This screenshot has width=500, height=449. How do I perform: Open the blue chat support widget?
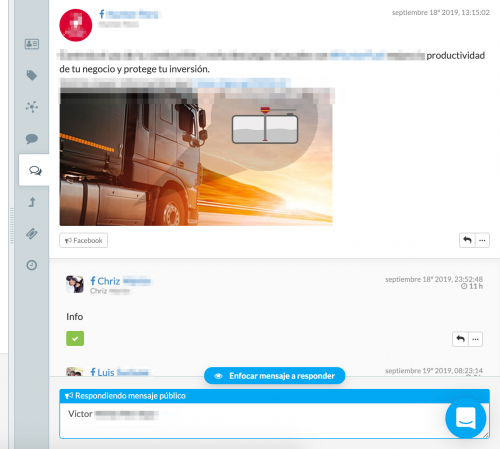tap(466, 418)
